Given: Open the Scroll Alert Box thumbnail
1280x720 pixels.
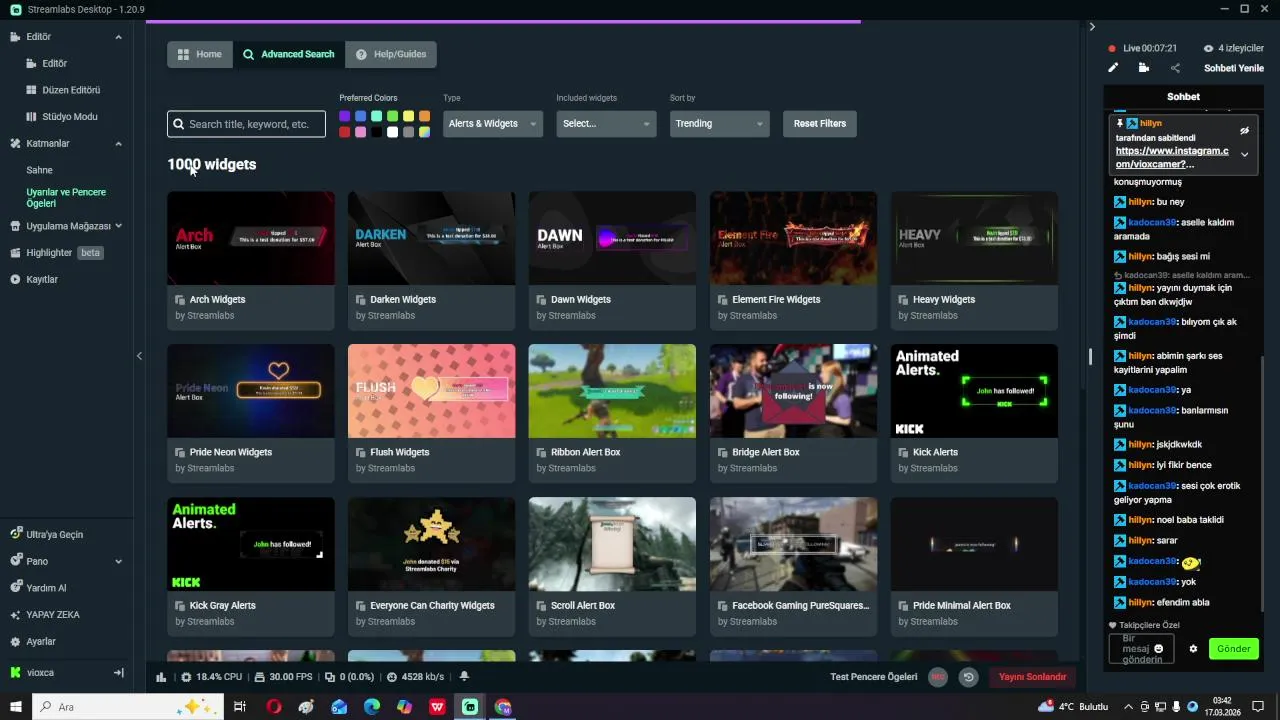Looking at the screenshot, I should [x=612, y=544].
